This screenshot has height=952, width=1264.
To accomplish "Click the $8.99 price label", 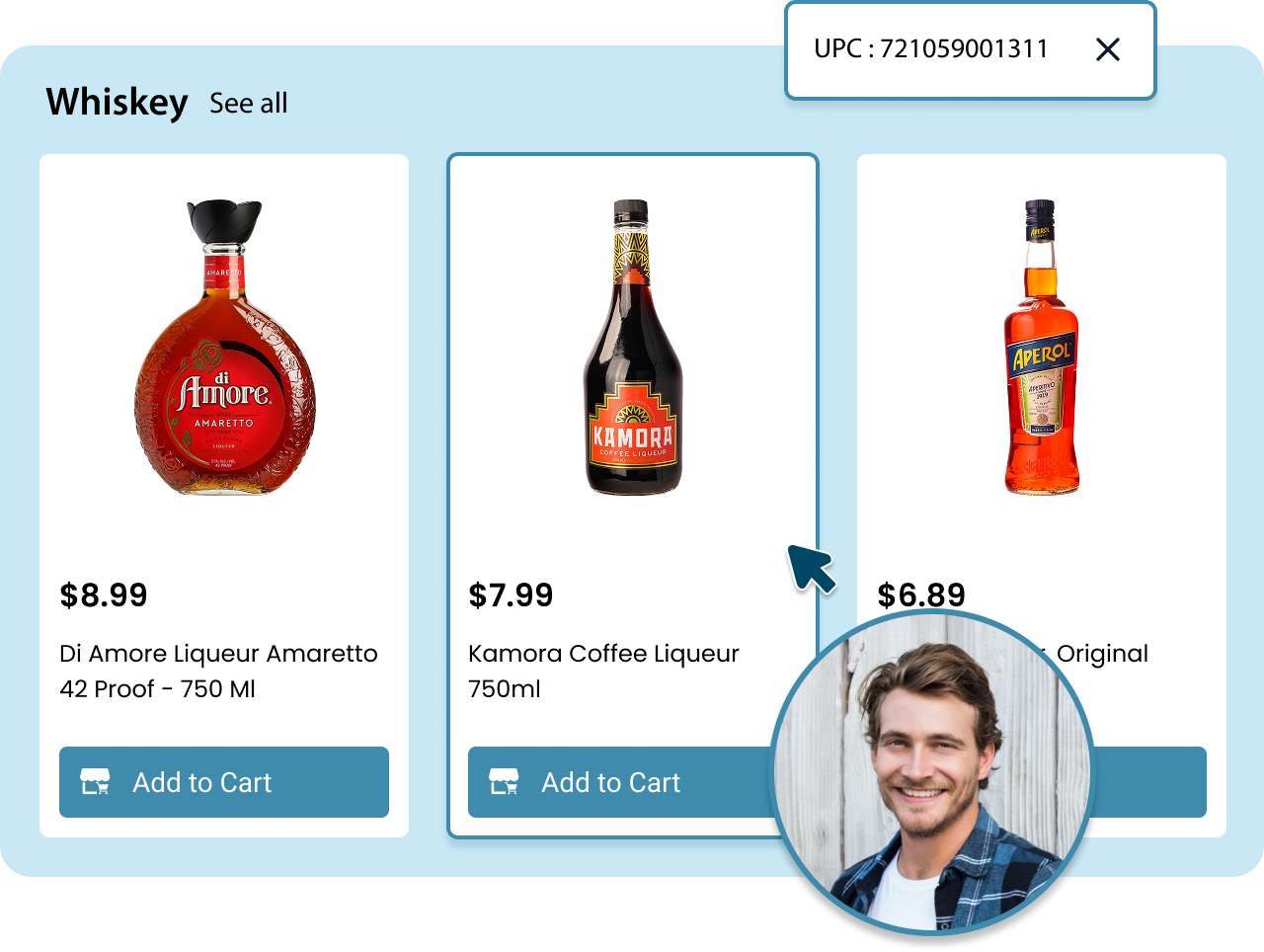I will 104,595.
